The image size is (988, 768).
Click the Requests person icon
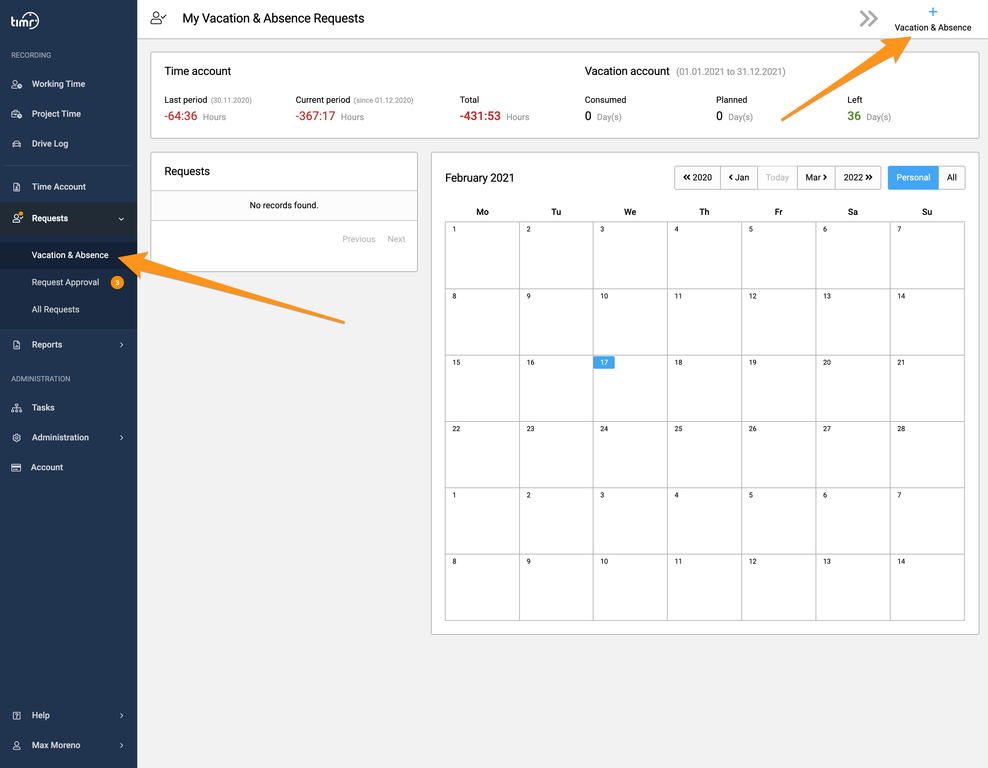pos(18,218)
